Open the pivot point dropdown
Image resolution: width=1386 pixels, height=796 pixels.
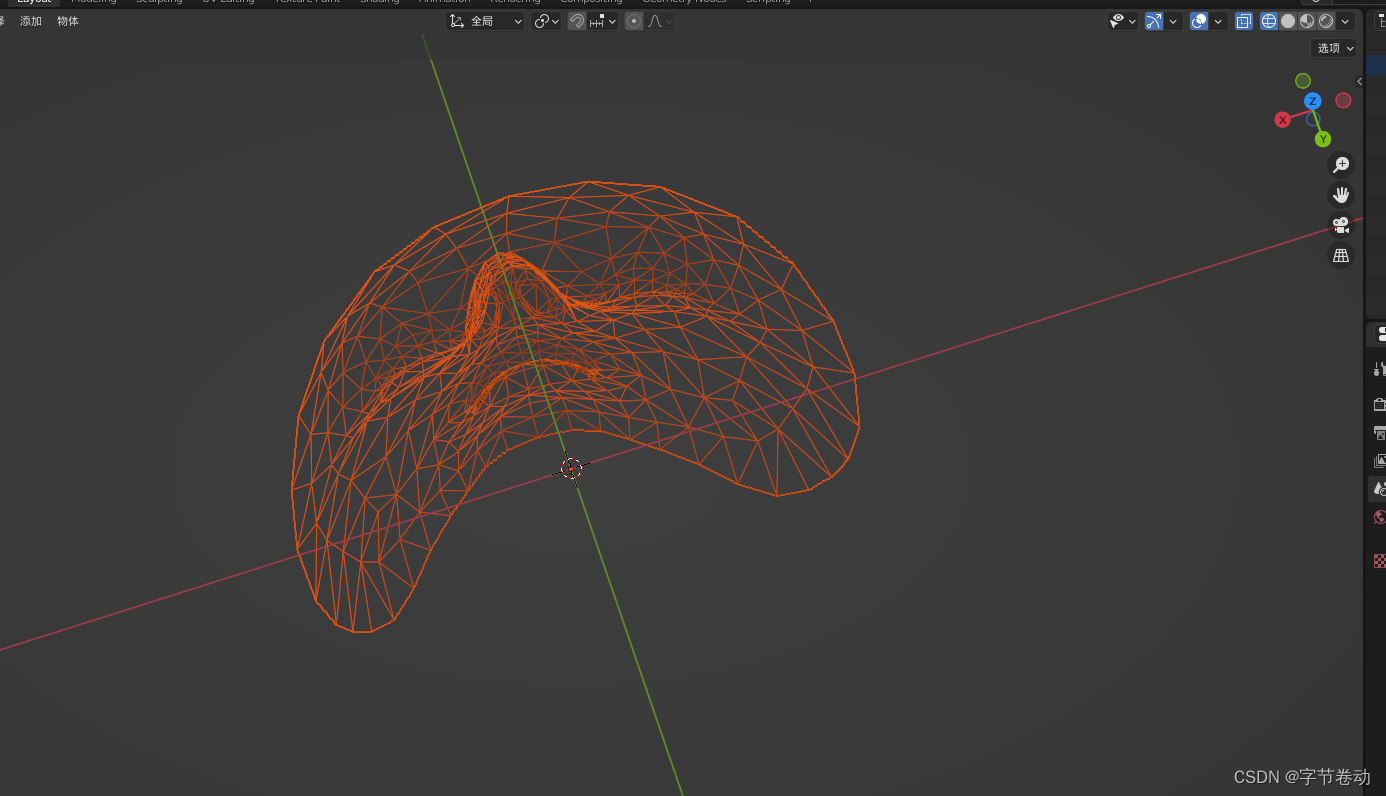[x=546, y=21]
